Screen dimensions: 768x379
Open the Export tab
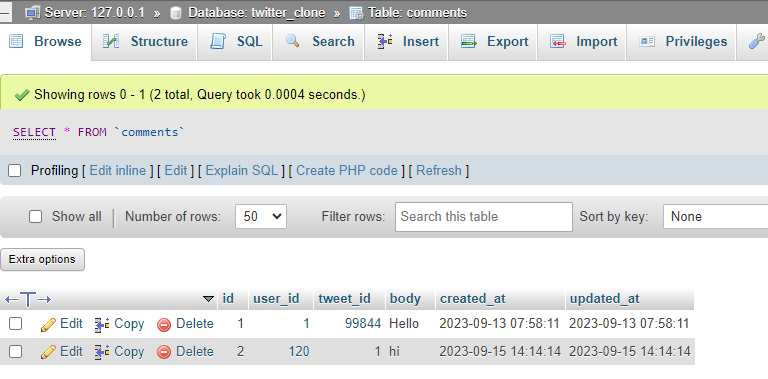point(495,42)
